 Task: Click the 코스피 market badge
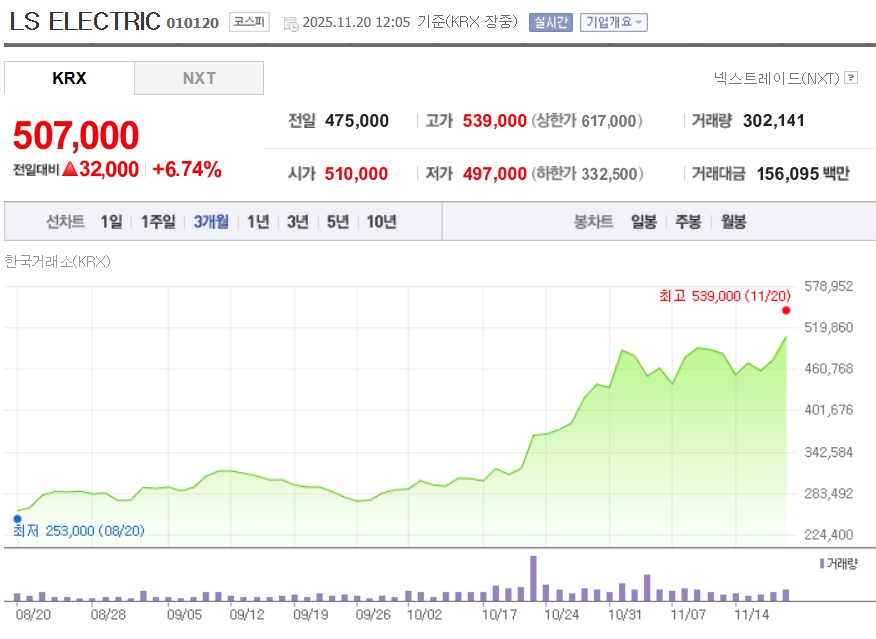[248, 22]
